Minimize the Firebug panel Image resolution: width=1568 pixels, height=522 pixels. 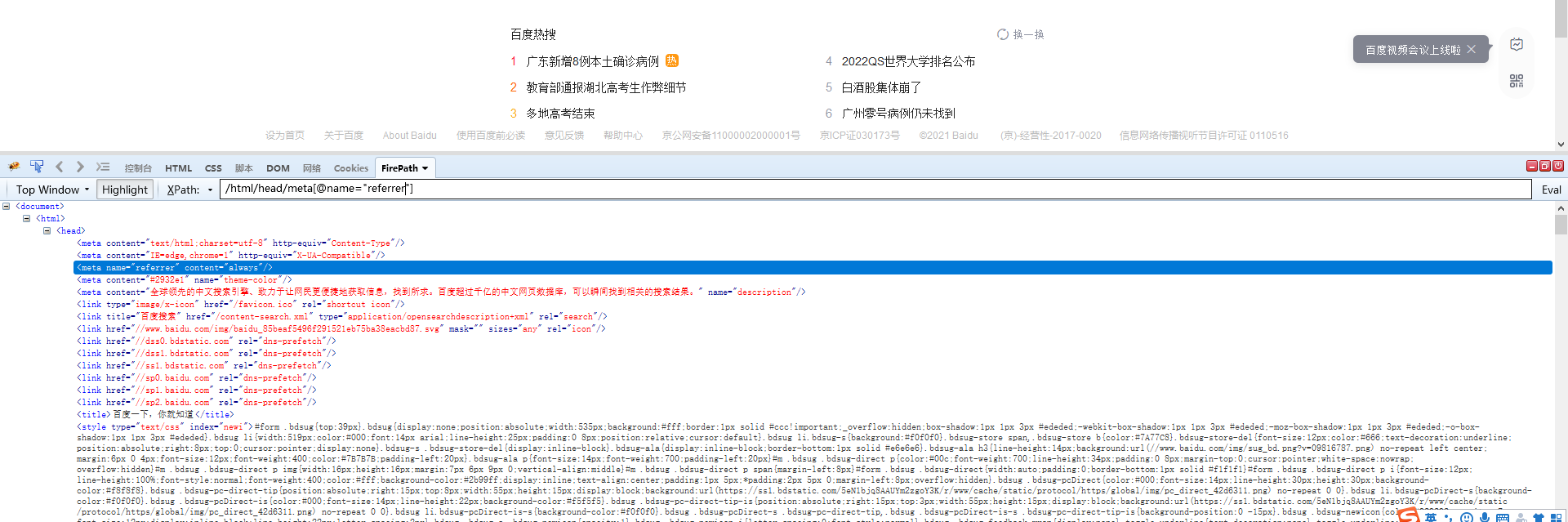pos(1532,166)
